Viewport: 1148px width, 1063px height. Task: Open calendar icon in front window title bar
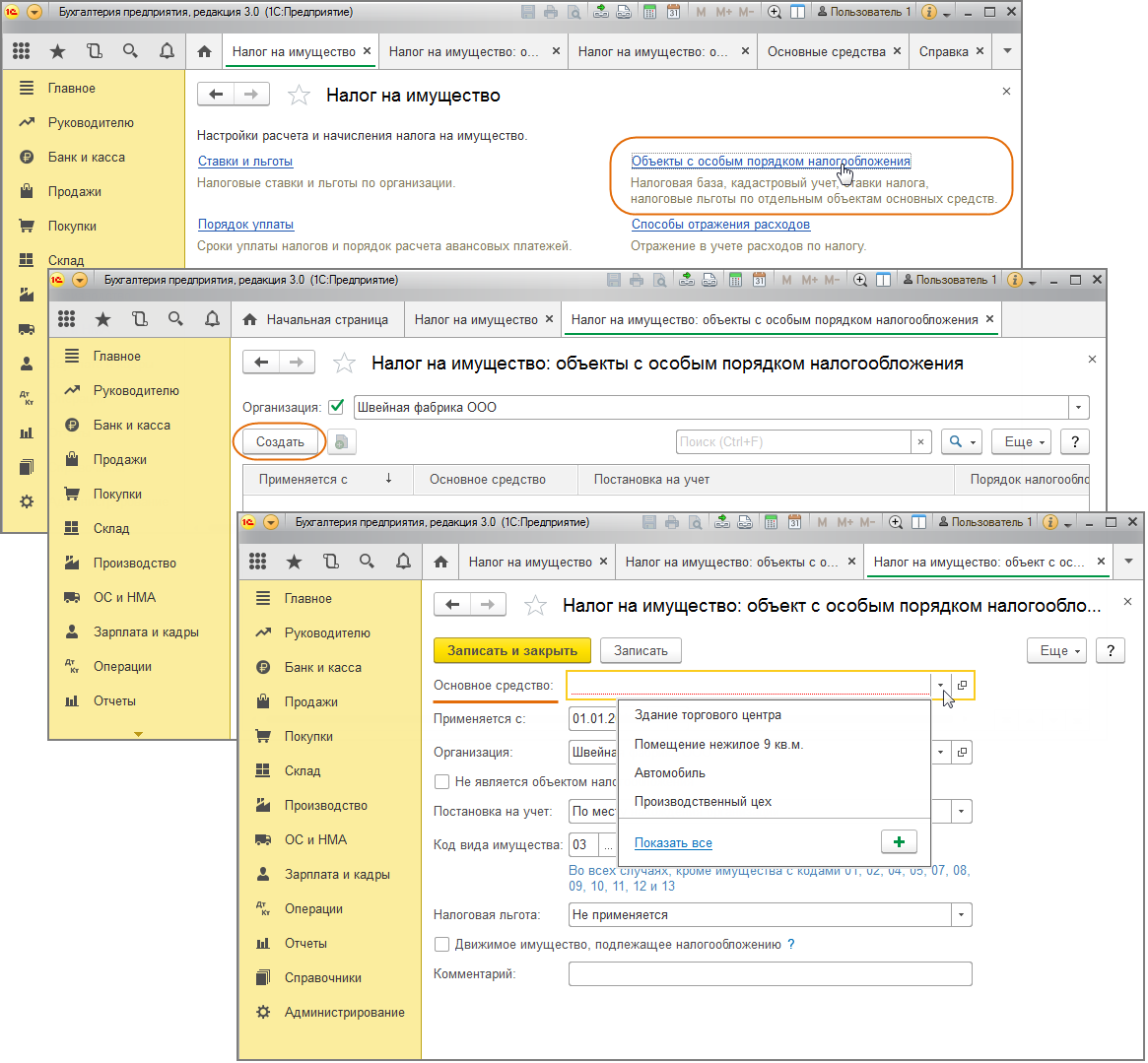pos(793,522)
